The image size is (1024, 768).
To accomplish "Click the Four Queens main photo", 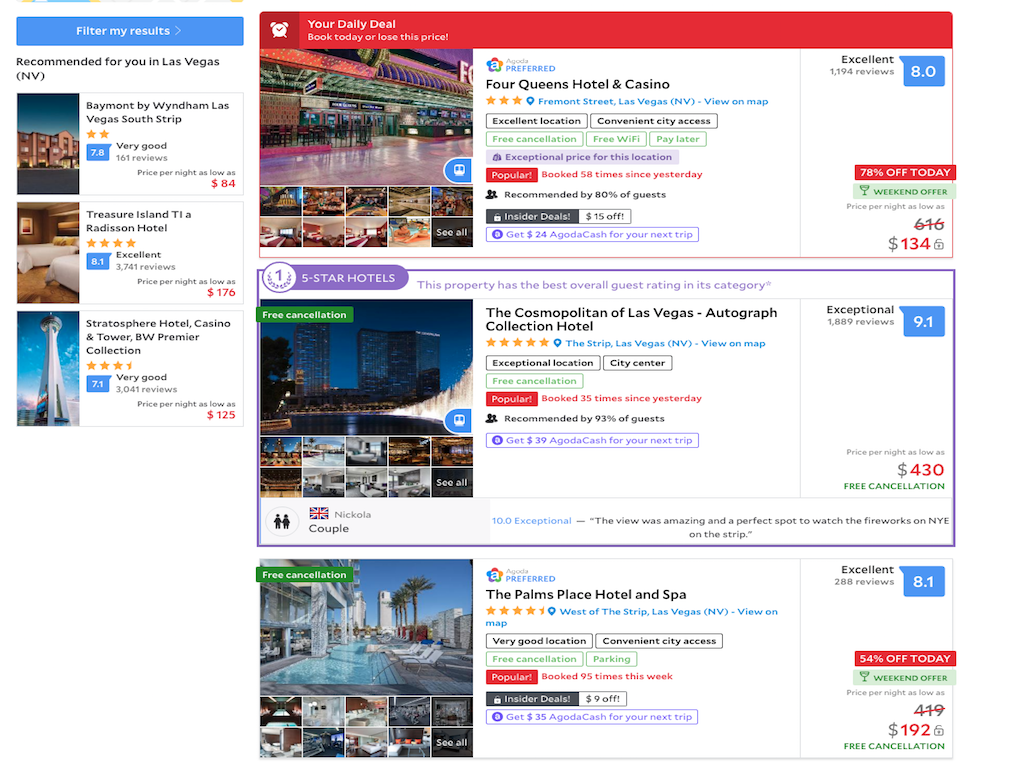I will (x=366, y=117).
